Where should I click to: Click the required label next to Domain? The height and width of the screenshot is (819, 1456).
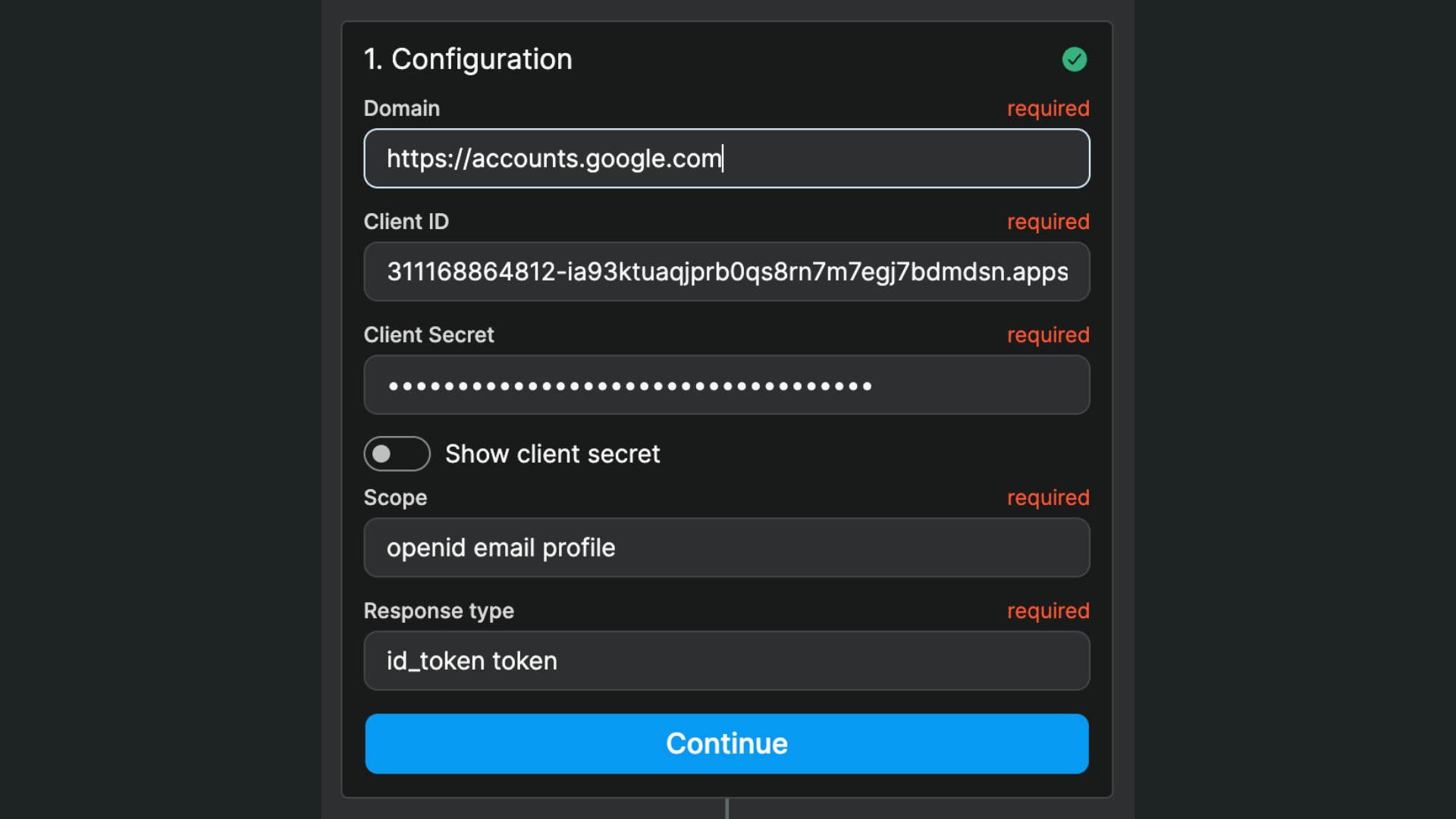1048,108
